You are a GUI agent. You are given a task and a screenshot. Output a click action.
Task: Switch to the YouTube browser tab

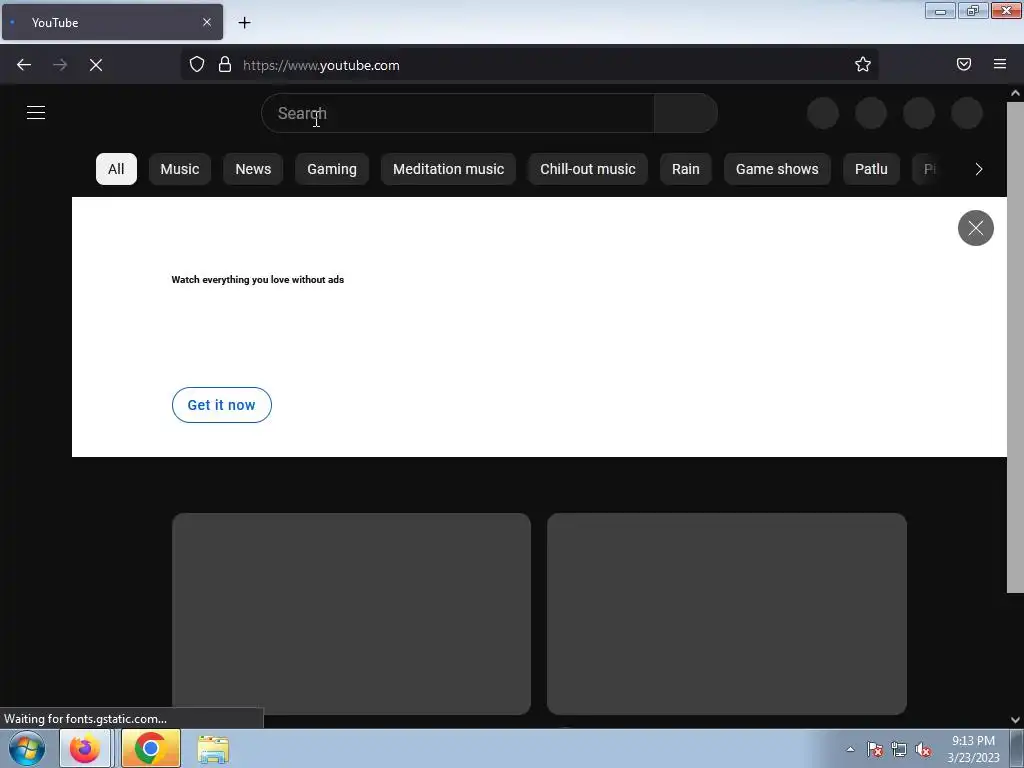112,22
